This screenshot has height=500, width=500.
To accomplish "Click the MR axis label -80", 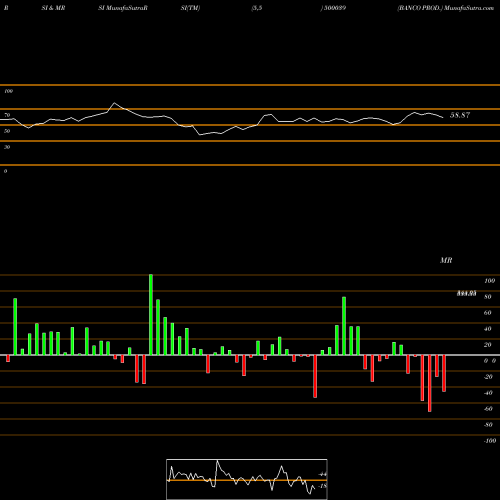I will click(x=488, y=425).
